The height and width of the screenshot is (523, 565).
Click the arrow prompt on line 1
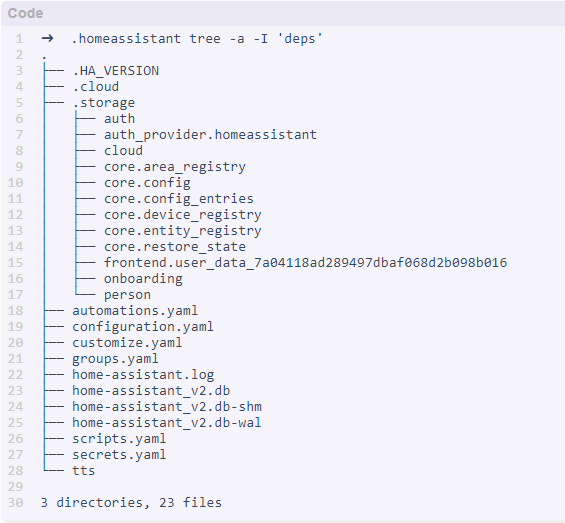coord(47,38)
